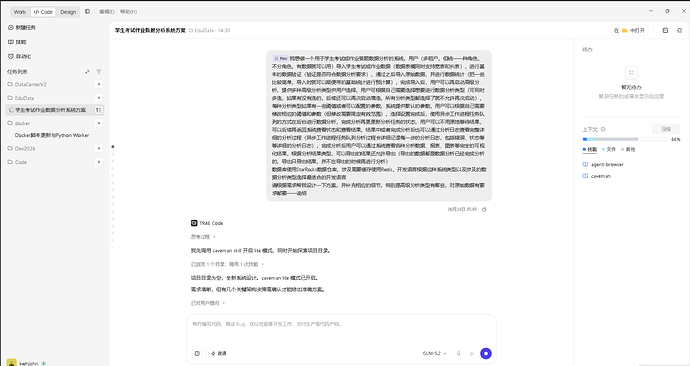The image size is (690, 366).
Task: Click the enhance prompt sparkle icon
Action: [472, 353]
